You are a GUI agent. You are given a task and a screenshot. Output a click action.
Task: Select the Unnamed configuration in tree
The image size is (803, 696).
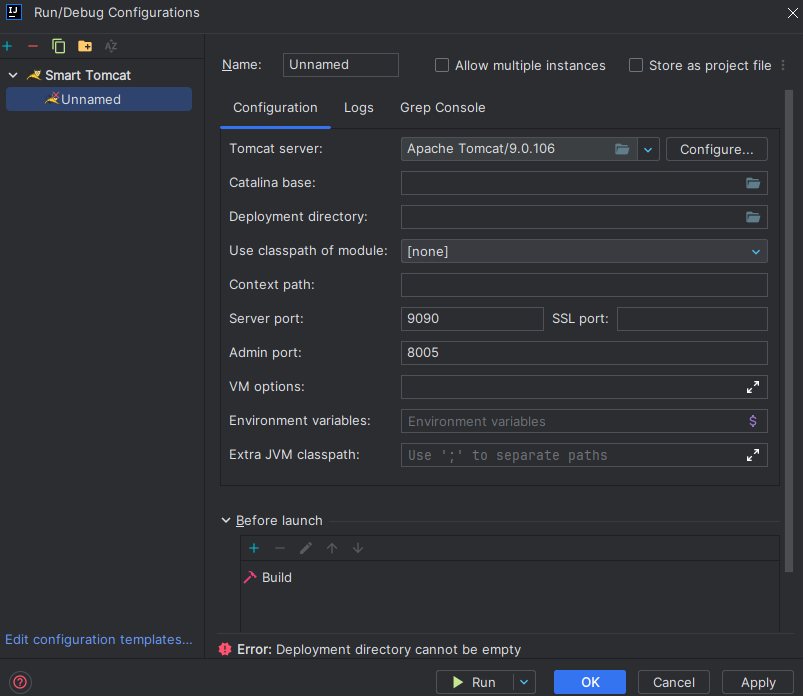click(x=99, y=99)
